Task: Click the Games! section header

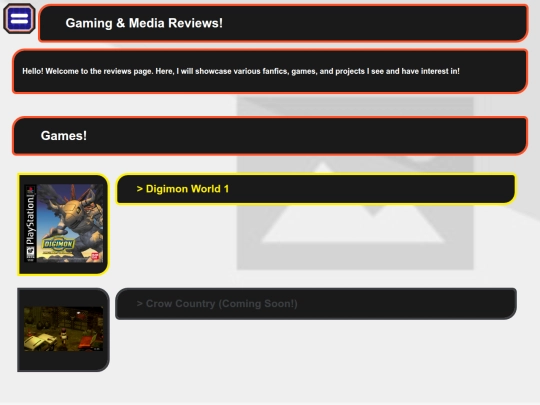Action: point(270,136)
